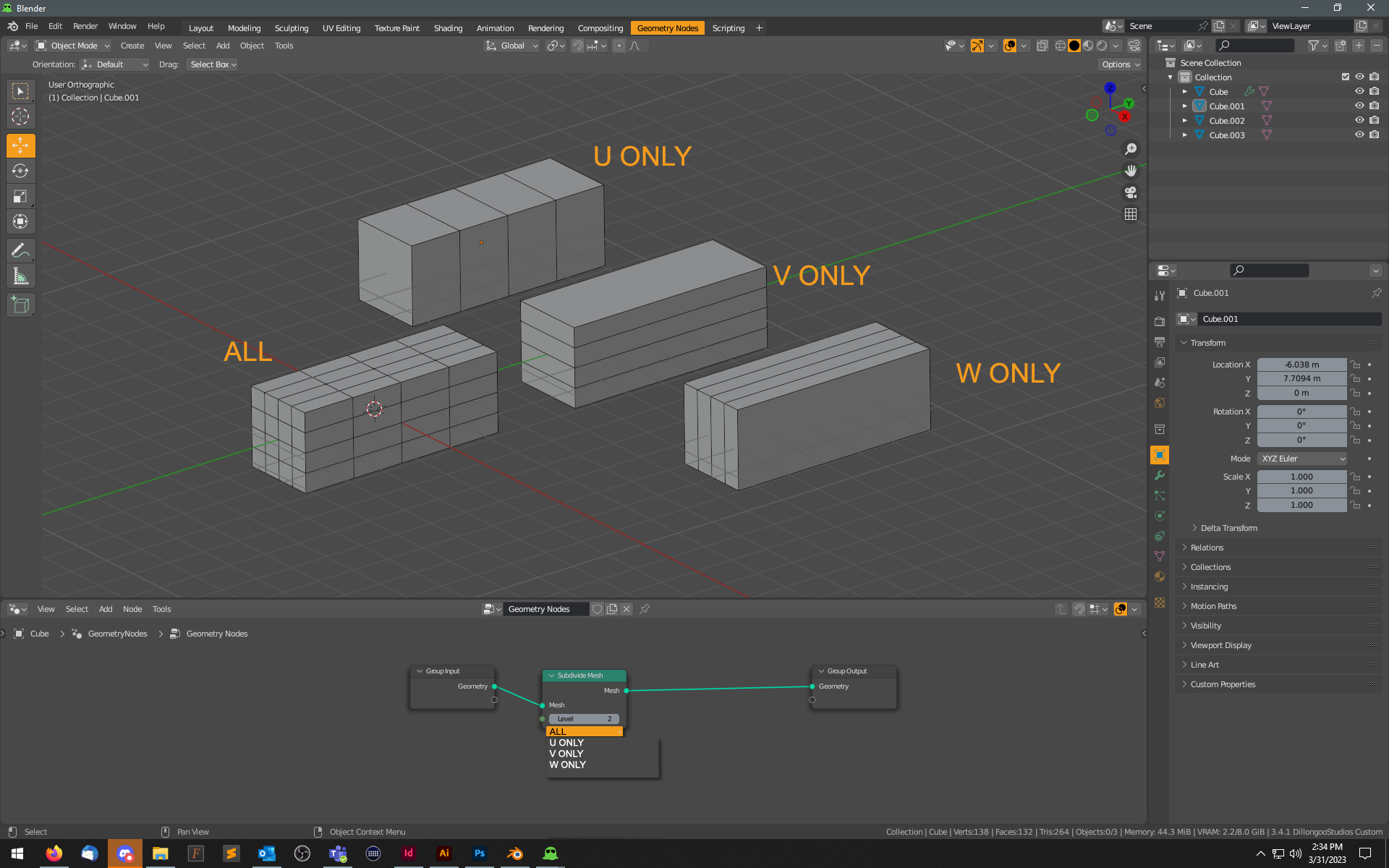
Task: Select the Annotate tool
Action: 20,251
